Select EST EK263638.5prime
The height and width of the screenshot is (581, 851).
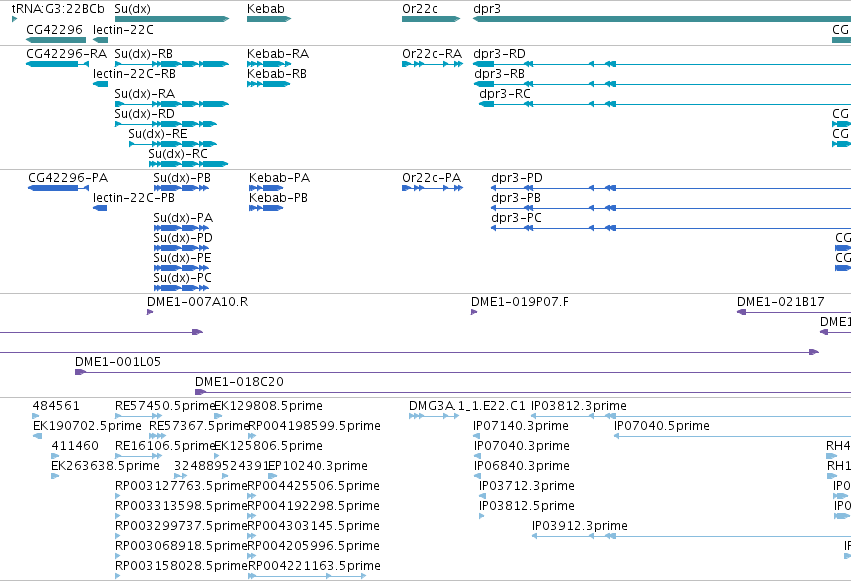pos(55,476)
